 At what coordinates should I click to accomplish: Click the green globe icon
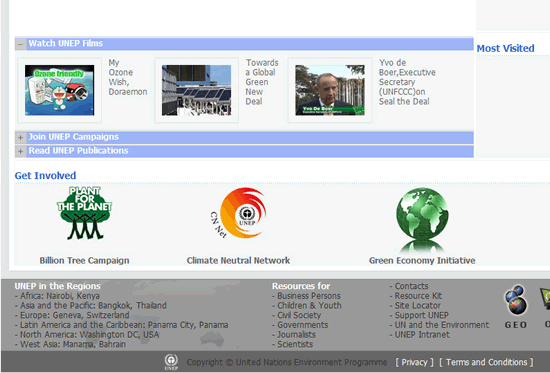point(422,219)
